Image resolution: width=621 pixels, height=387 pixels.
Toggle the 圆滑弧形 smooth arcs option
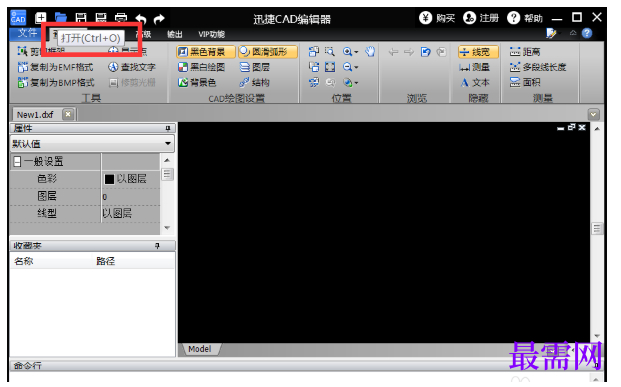(268, 52)
